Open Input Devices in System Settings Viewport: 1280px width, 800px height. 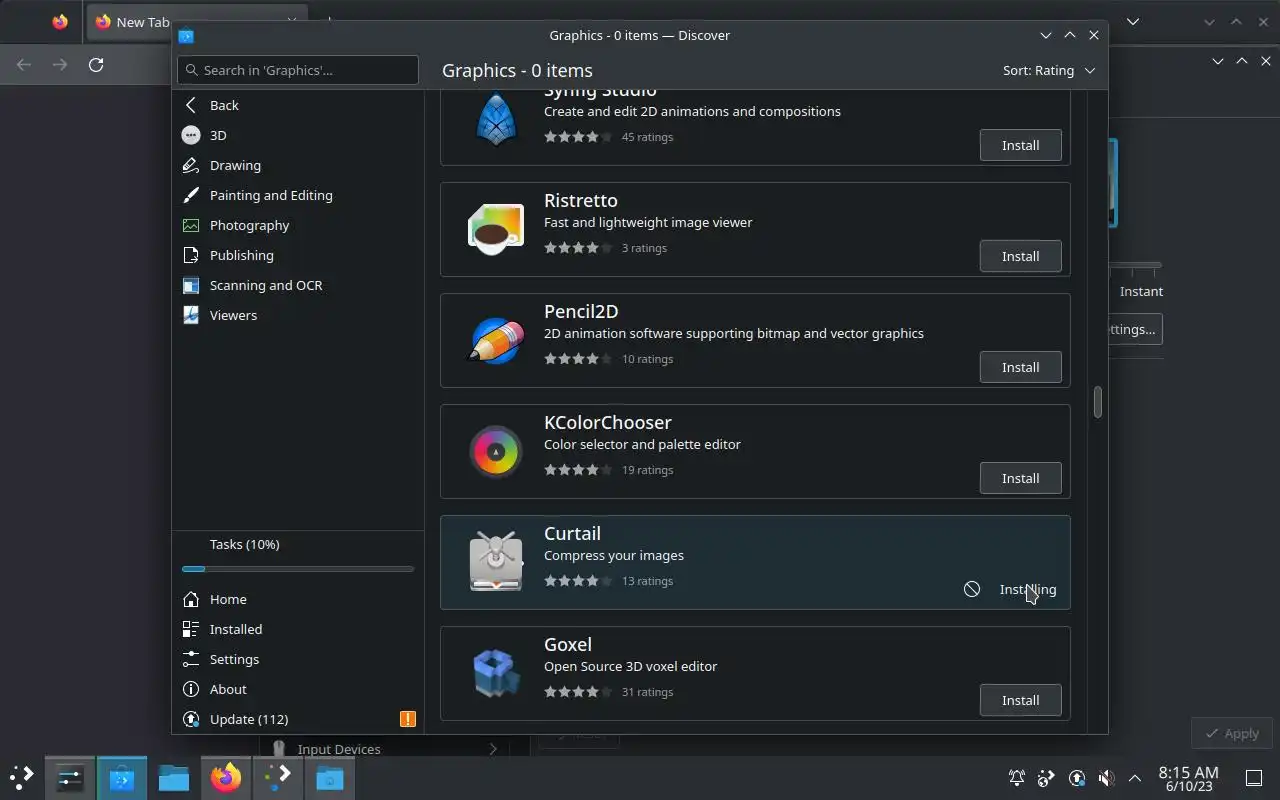385,748
